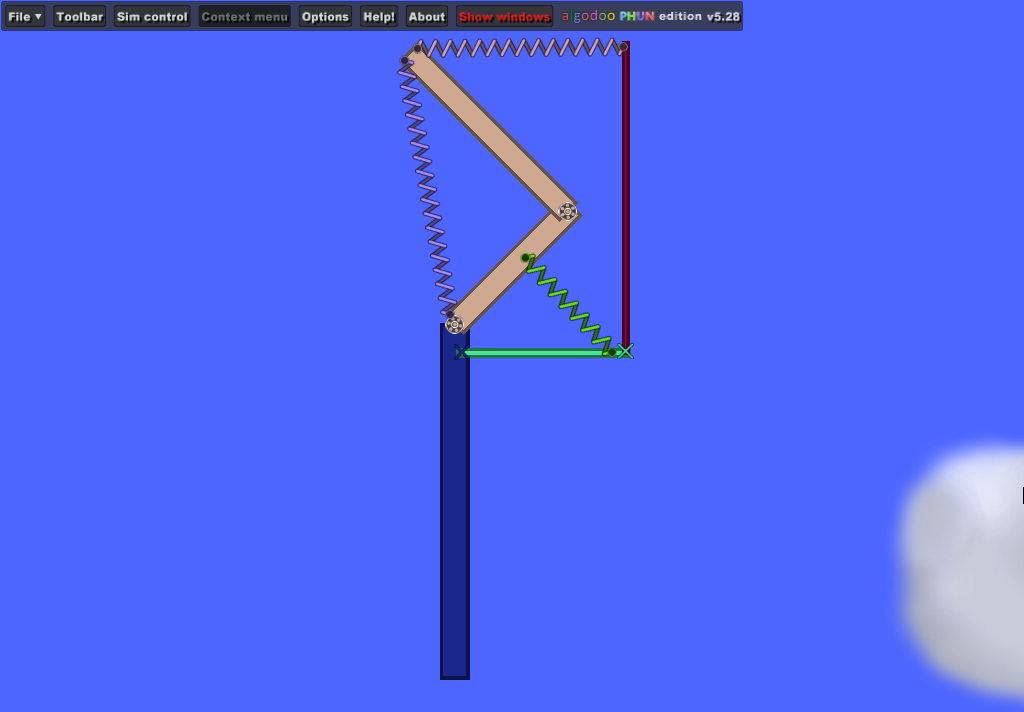Select the pink zigzag spring at top
Image resolution: width=1024 pixels, height=712 pixels.
point(520,48)
